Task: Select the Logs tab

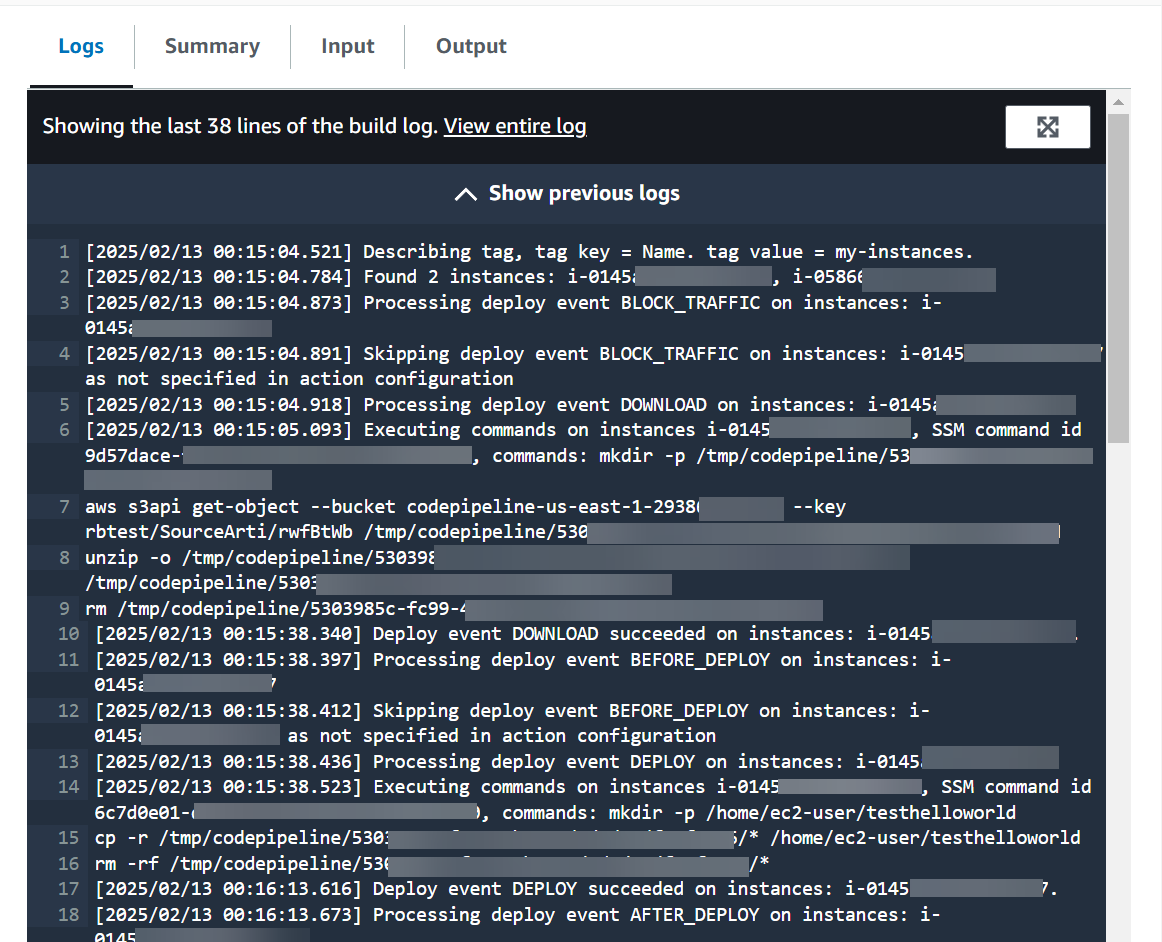Action: (81, 46)
